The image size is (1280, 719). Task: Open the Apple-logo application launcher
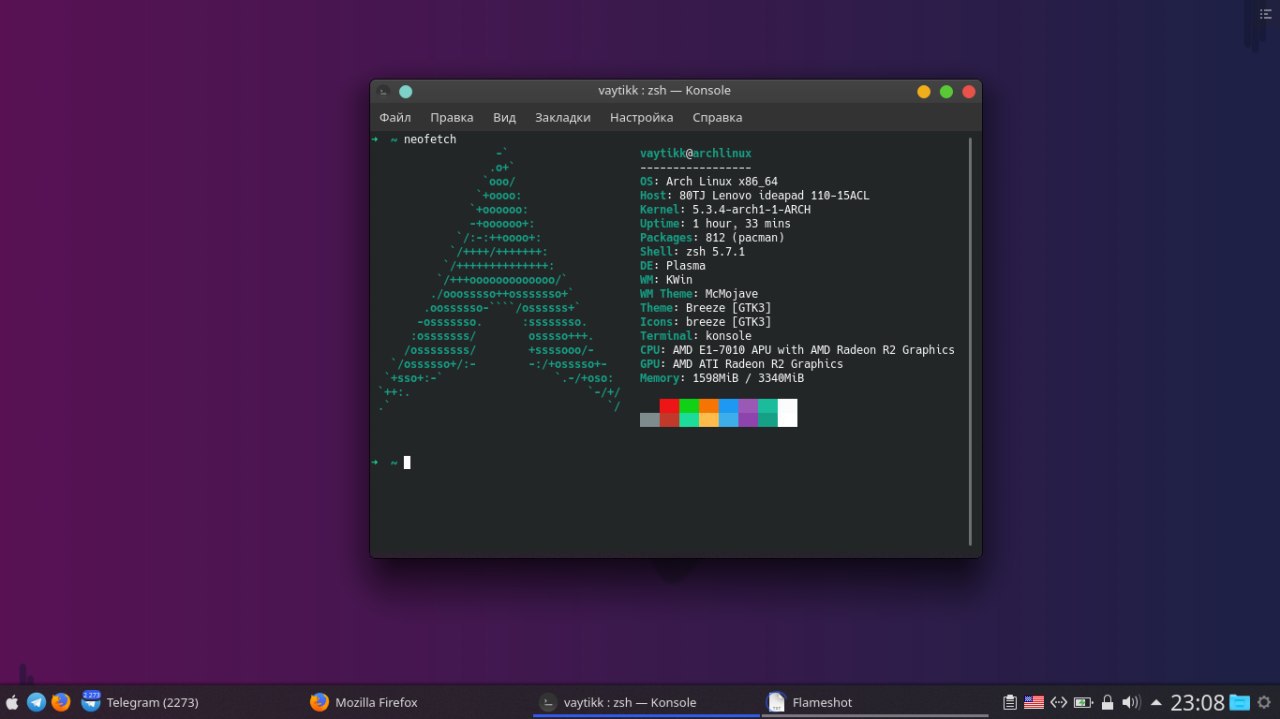12,702
